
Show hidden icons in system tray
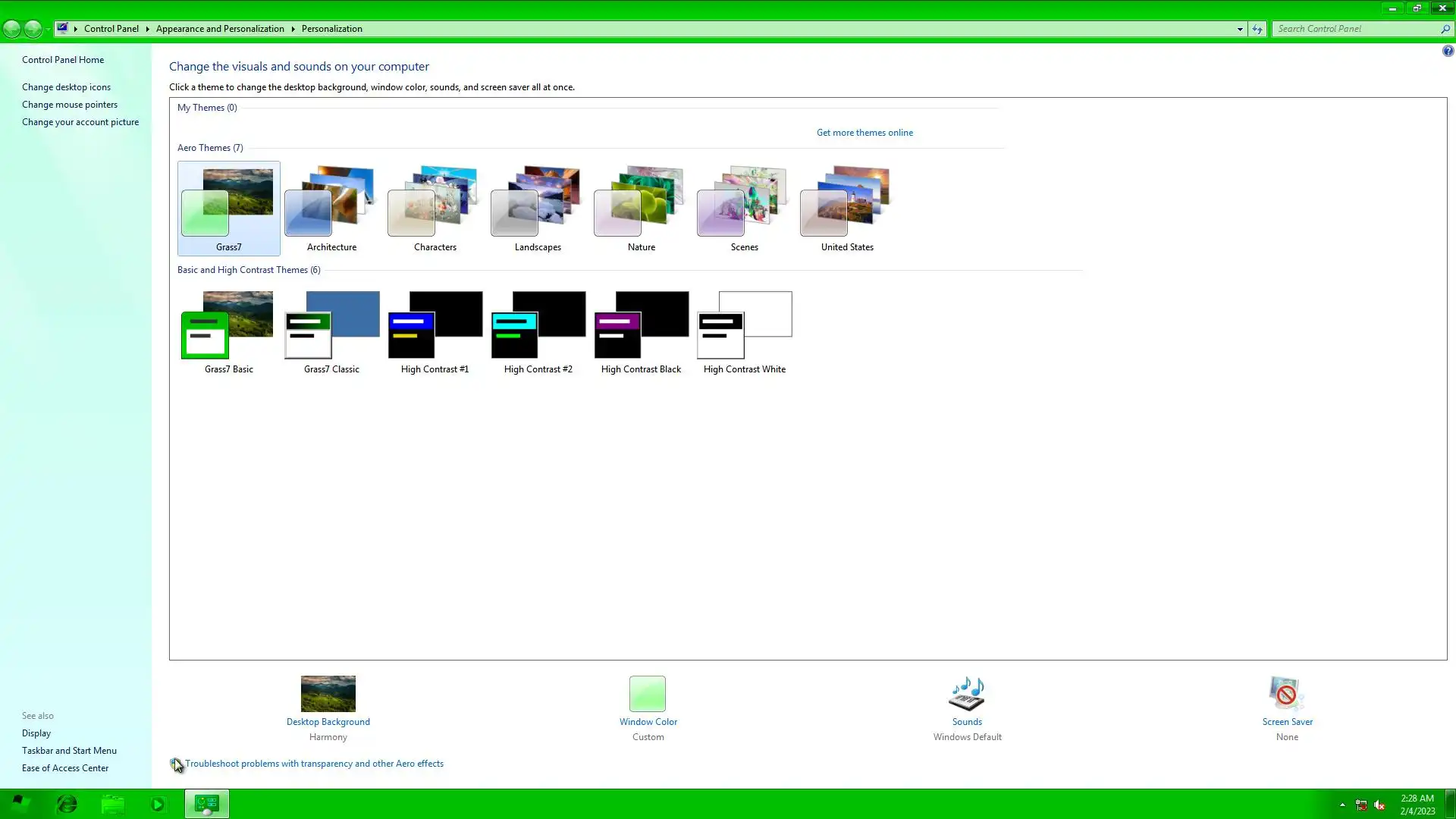point(1342,805)
